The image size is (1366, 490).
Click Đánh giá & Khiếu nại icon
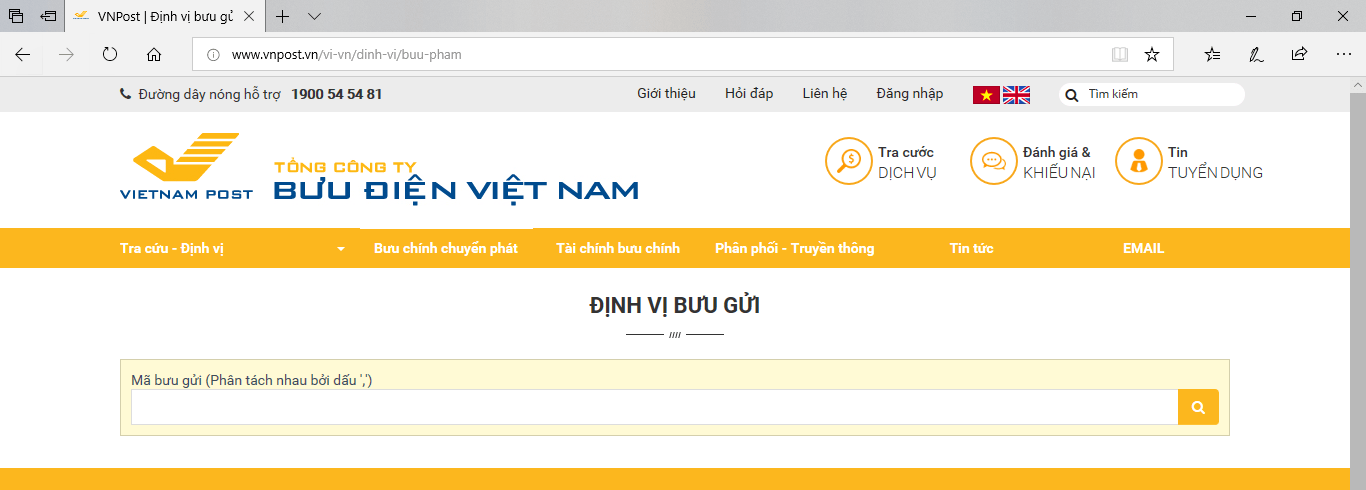pyautogui.click(x=994, y=161)
